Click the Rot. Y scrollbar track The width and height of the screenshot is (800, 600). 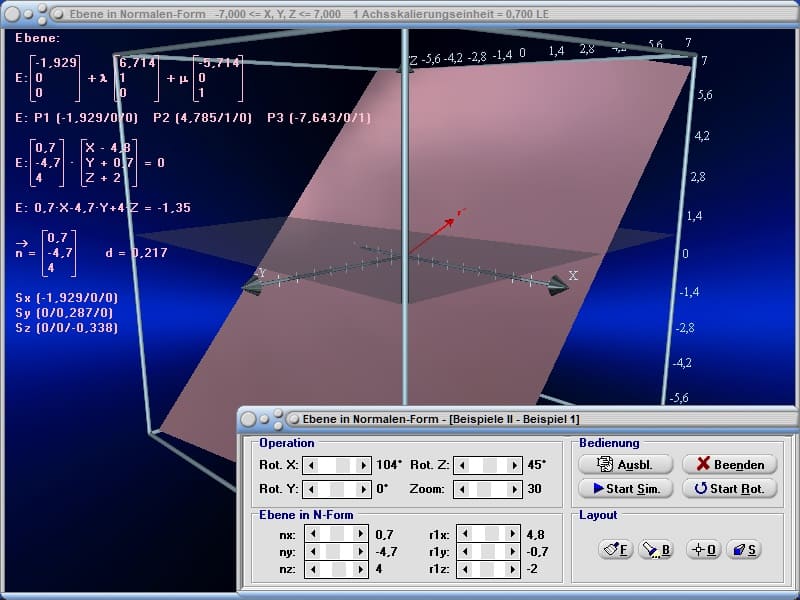337,489
